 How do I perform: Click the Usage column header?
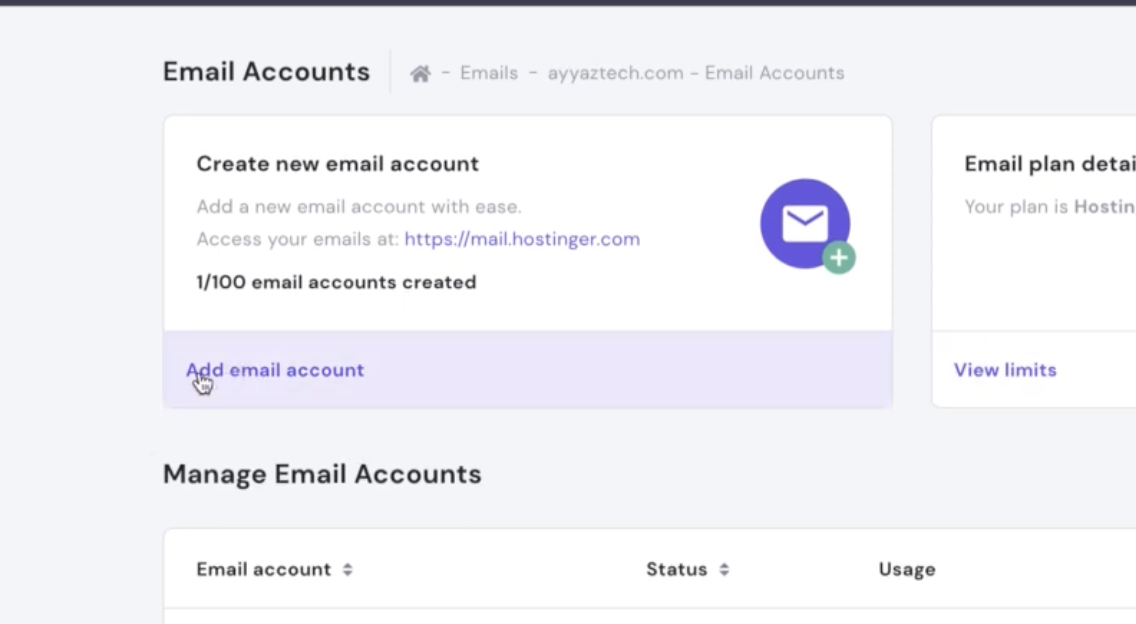(x=906, y=569)
